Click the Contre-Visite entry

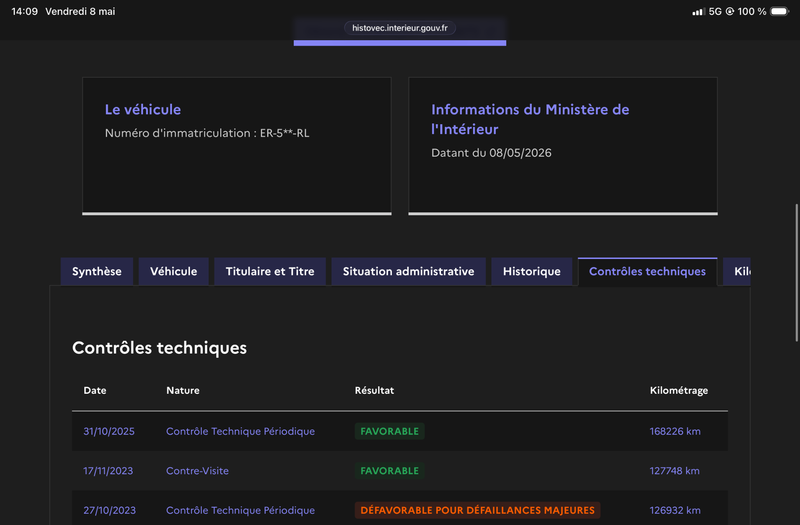point(197,471)
